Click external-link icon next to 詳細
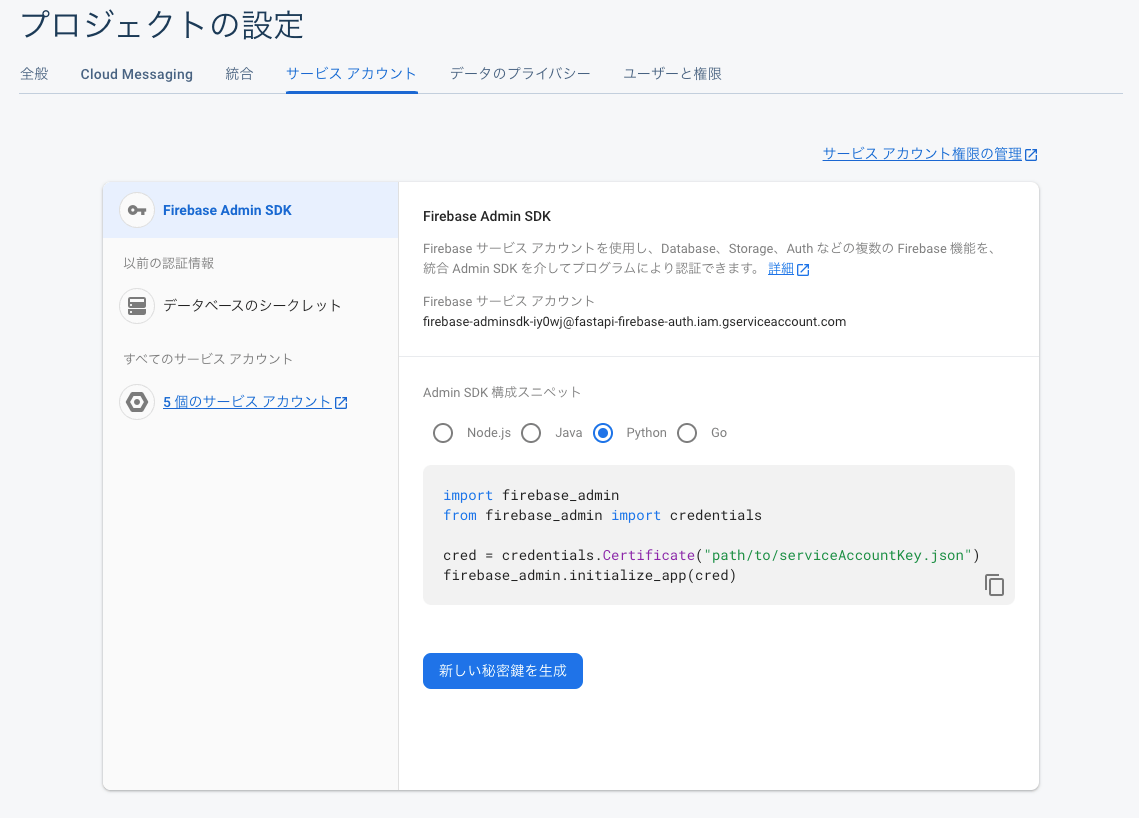The height and width of the screenshot is (818, 1139). point(803,270)
